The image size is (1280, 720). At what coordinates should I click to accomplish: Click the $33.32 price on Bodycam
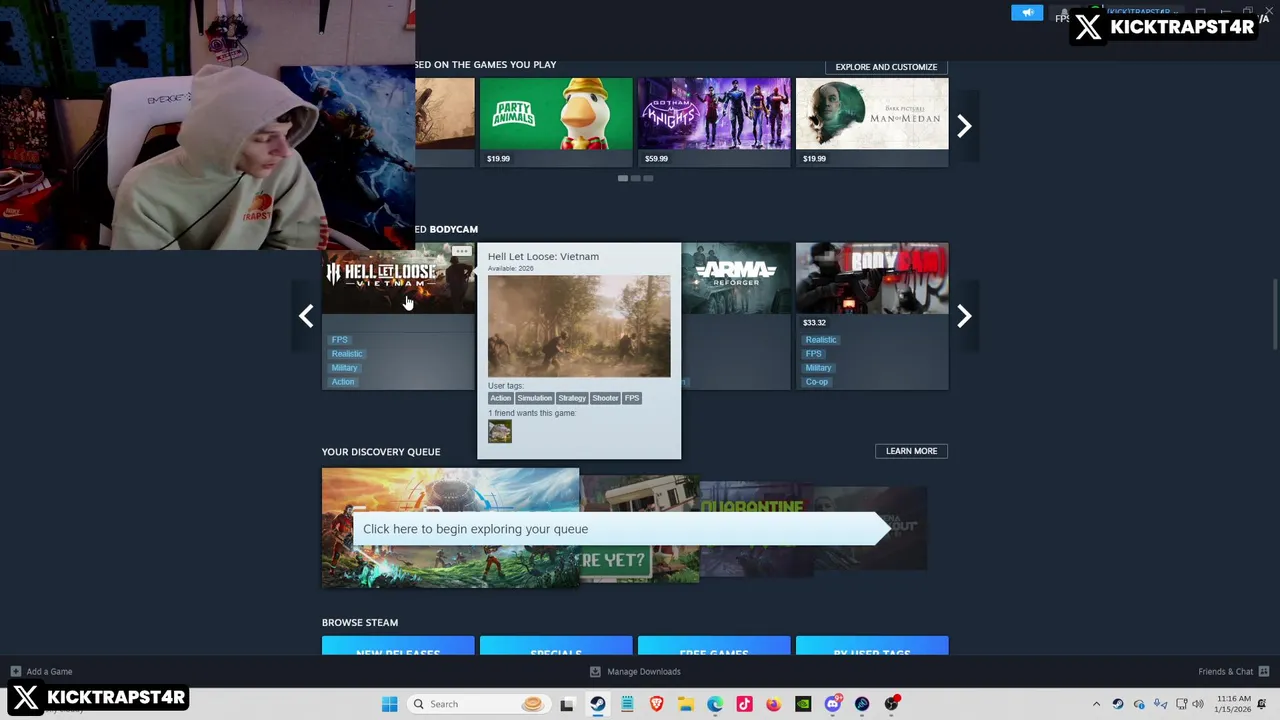tap(814, 323)
